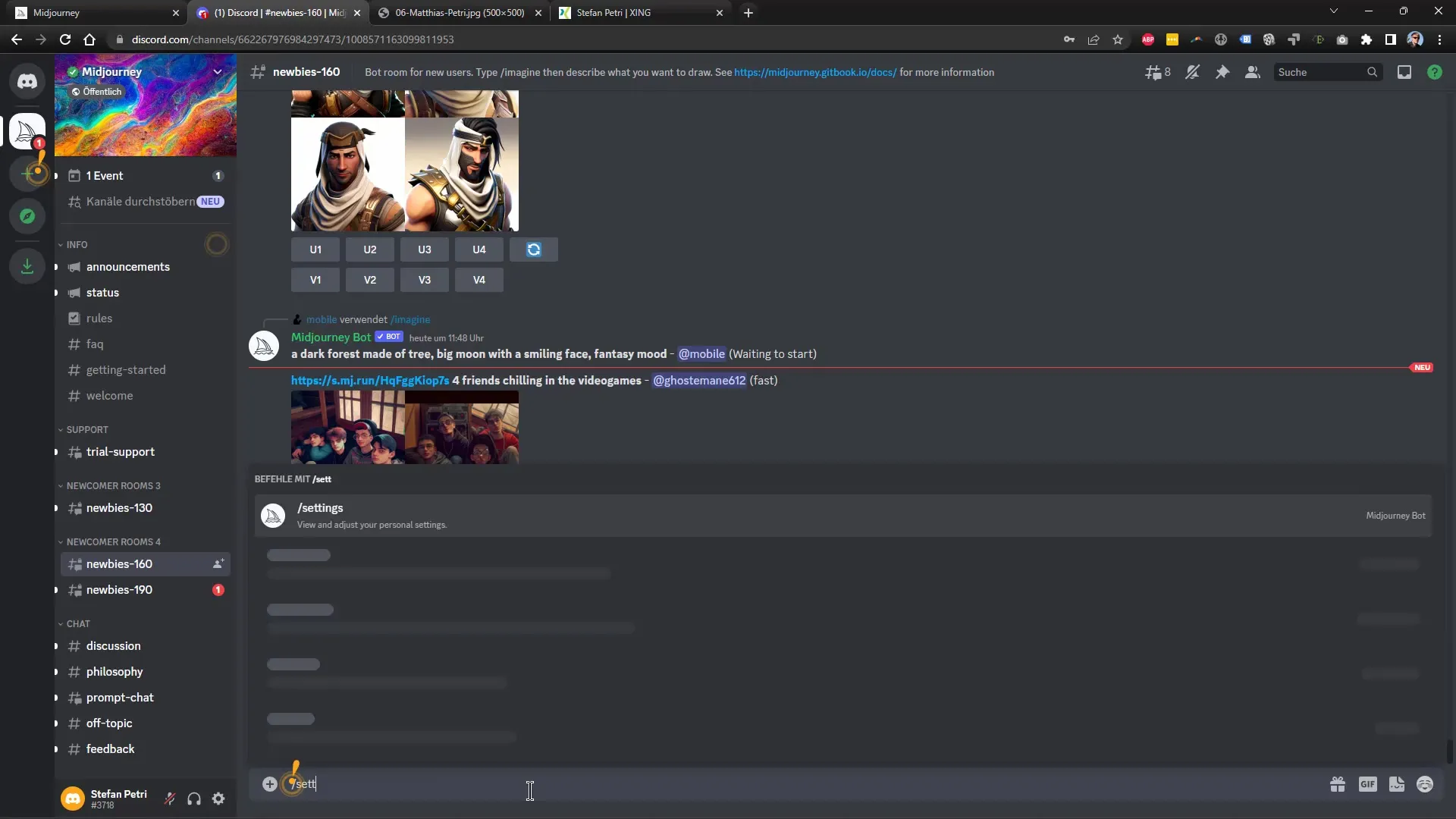Open the /settings command link
1456x819 pixels.
point(319,507)
